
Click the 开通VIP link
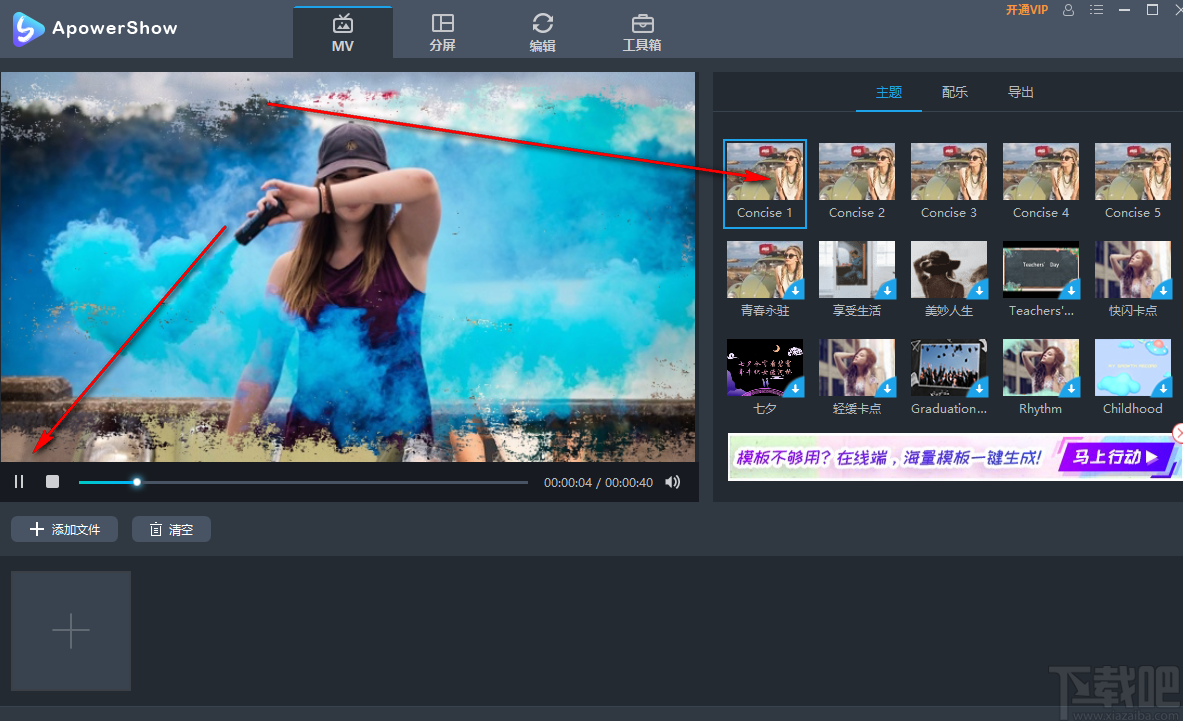pos(1026,10)
